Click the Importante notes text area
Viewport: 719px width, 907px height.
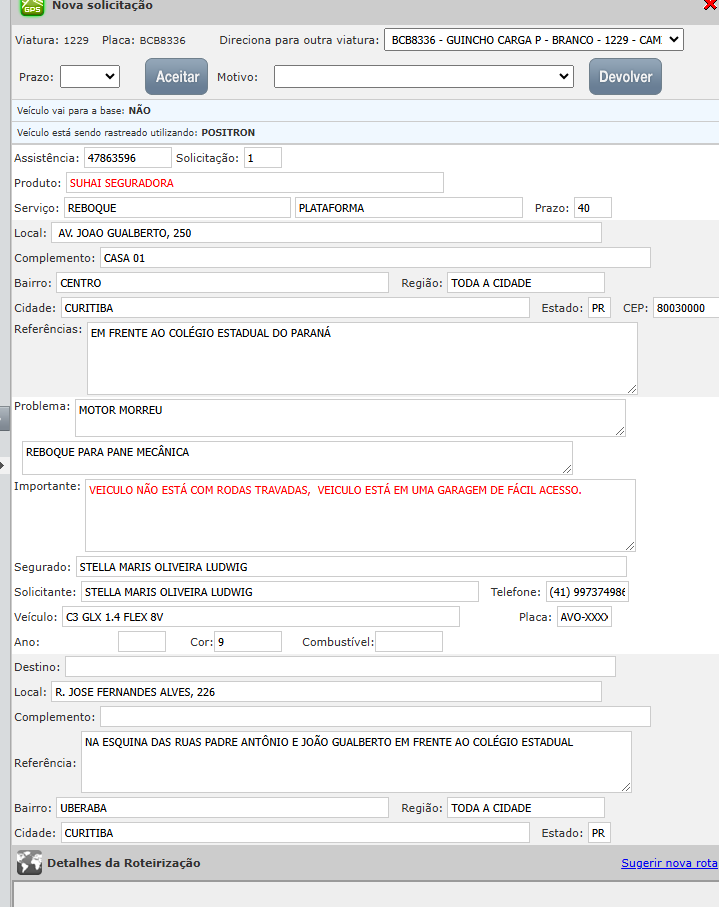point(359,515)
